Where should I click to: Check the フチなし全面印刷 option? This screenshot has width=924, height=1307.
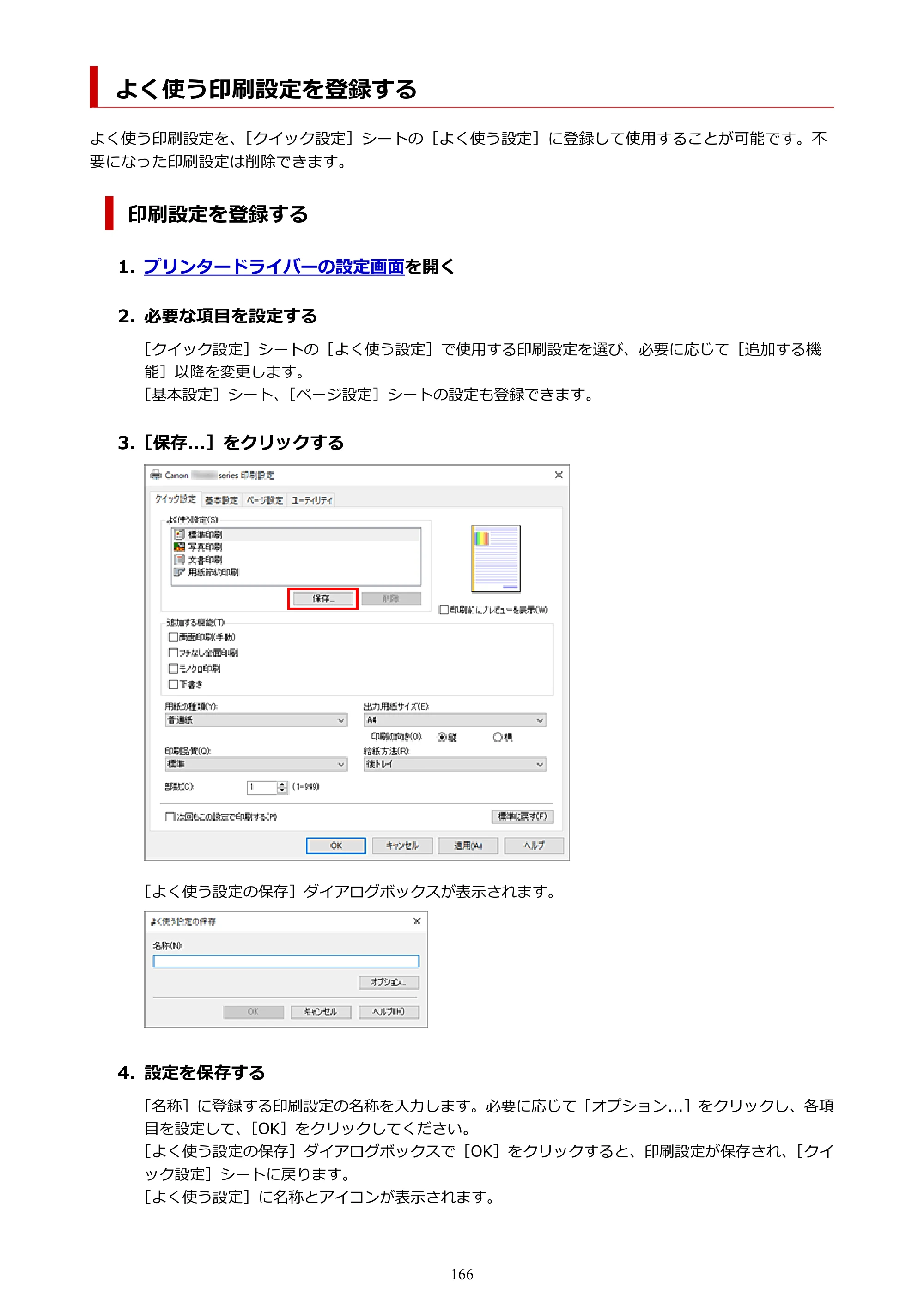pyautogui.click(x=172, y=652)
